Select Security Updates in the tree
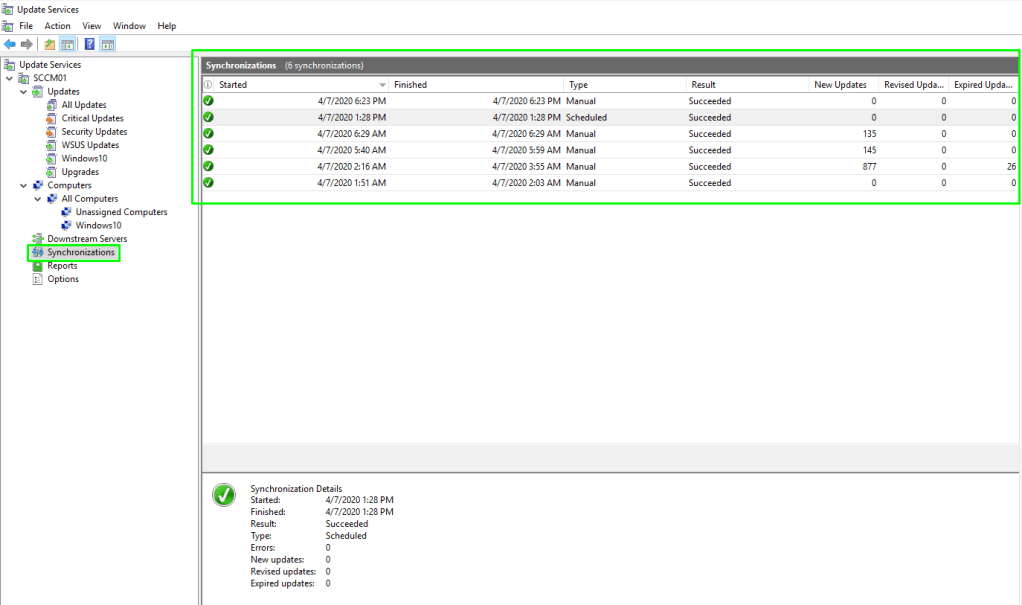This screenshot has width=1022, height=605. (x=94, y=132)
